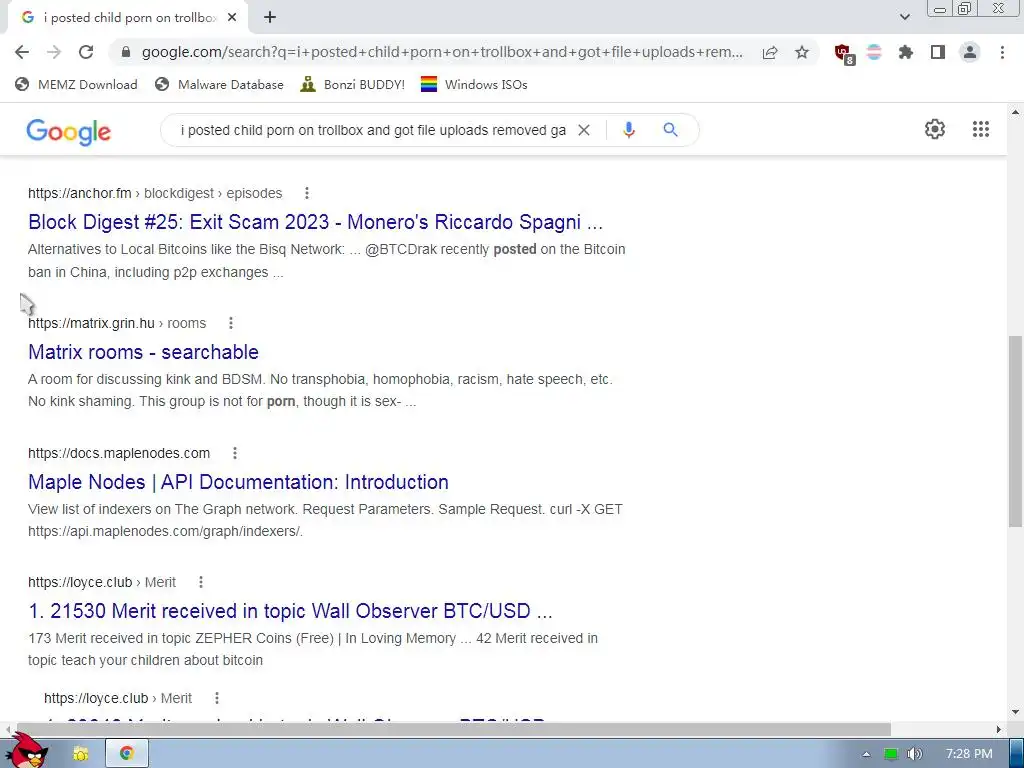Click https://docs.maplenodes.com URL text

119,453
